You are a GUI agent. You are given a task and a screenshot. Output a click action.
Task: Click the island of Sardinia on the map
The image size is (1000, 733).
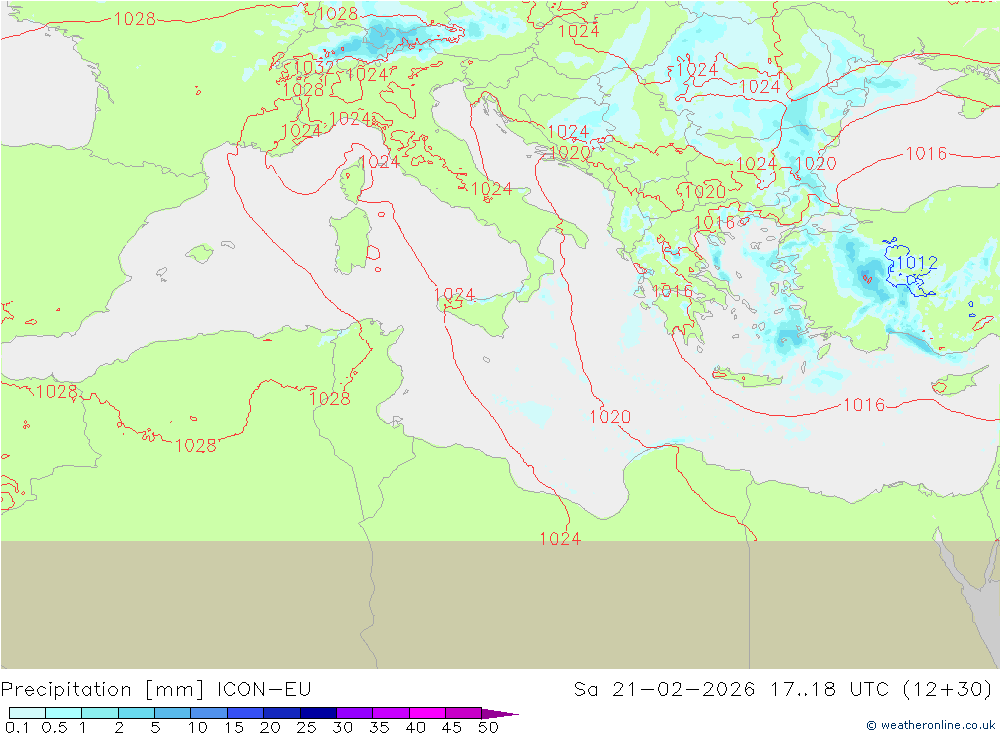click(351, 241)
